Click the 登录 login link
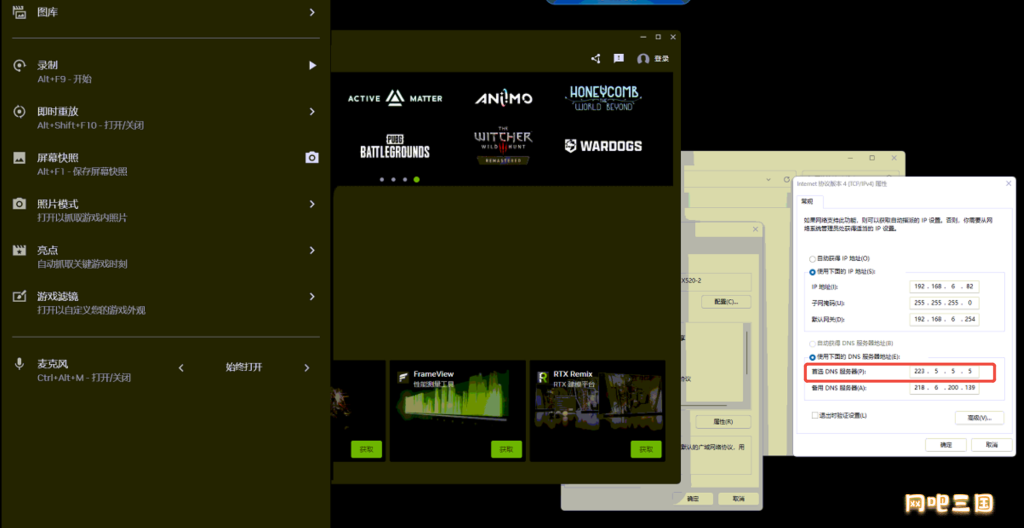The width and height of the screenshot is (1024, 528). coord(662,59)
